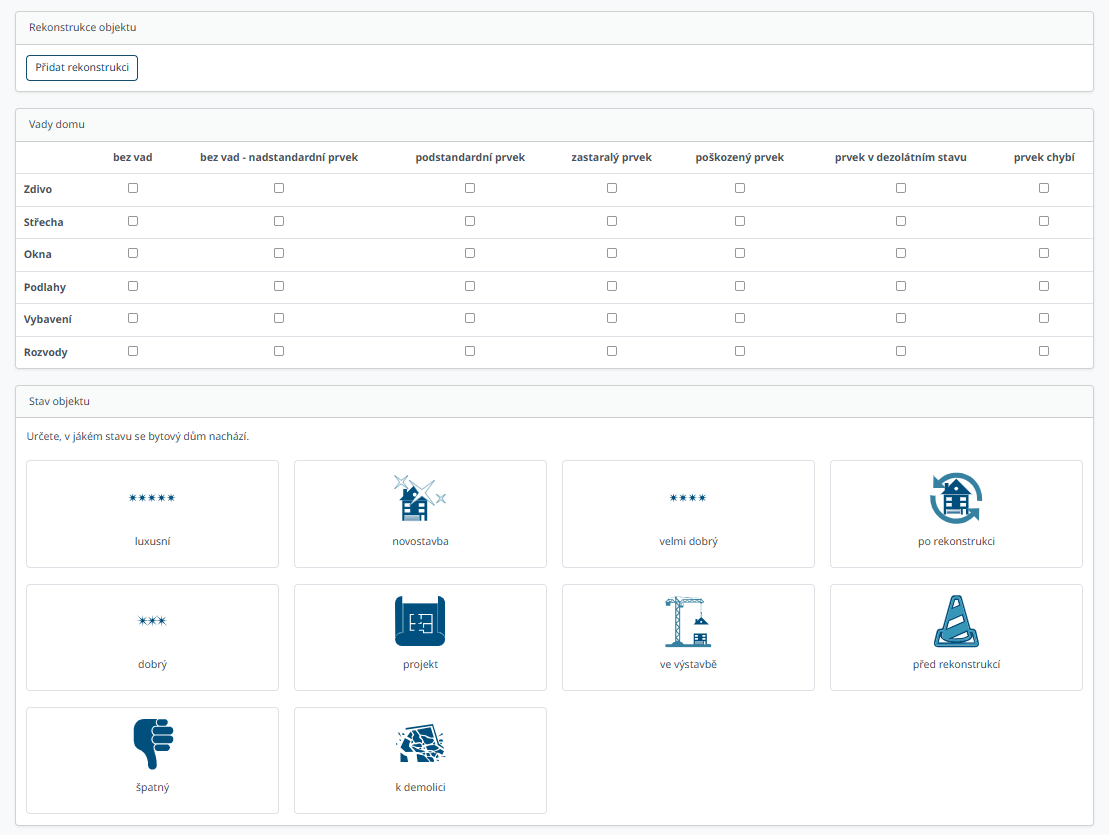Choose the ve výstavbě crane icon

tap(688, 621)
